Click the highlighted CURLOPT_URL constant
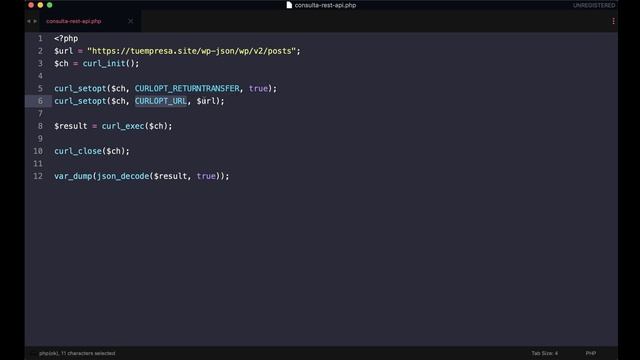Screen dimensions: 640x360 pos(161,101)
